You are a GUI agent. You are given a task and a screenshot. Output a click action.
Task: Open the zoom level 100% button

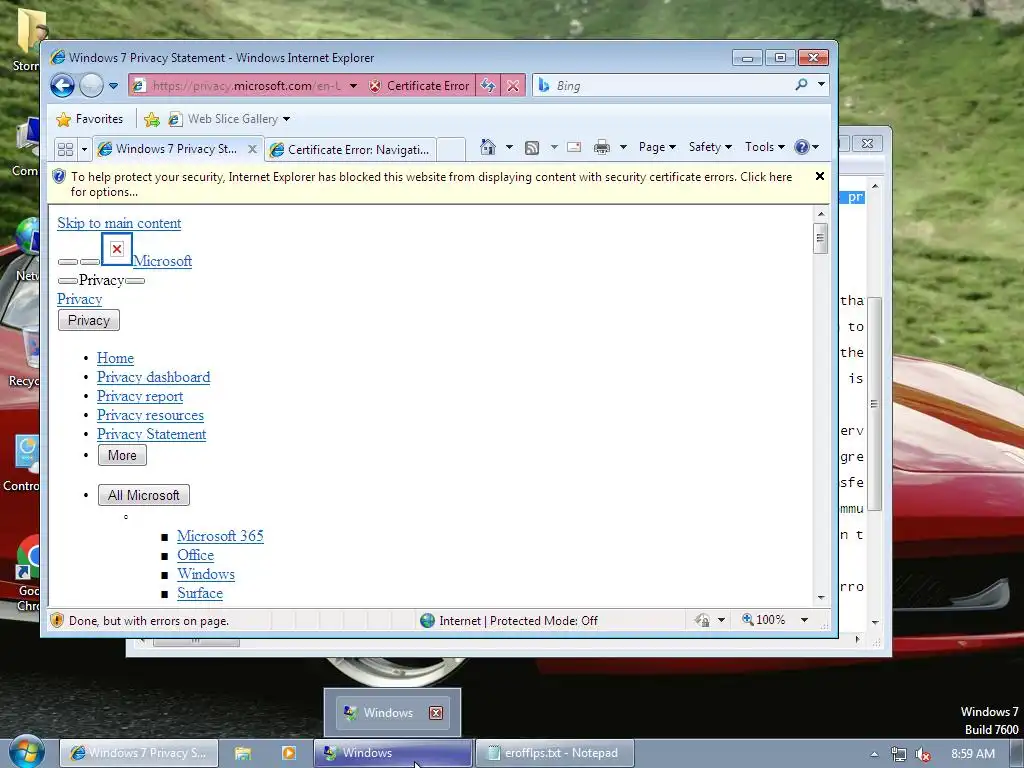tap(763, 620)
